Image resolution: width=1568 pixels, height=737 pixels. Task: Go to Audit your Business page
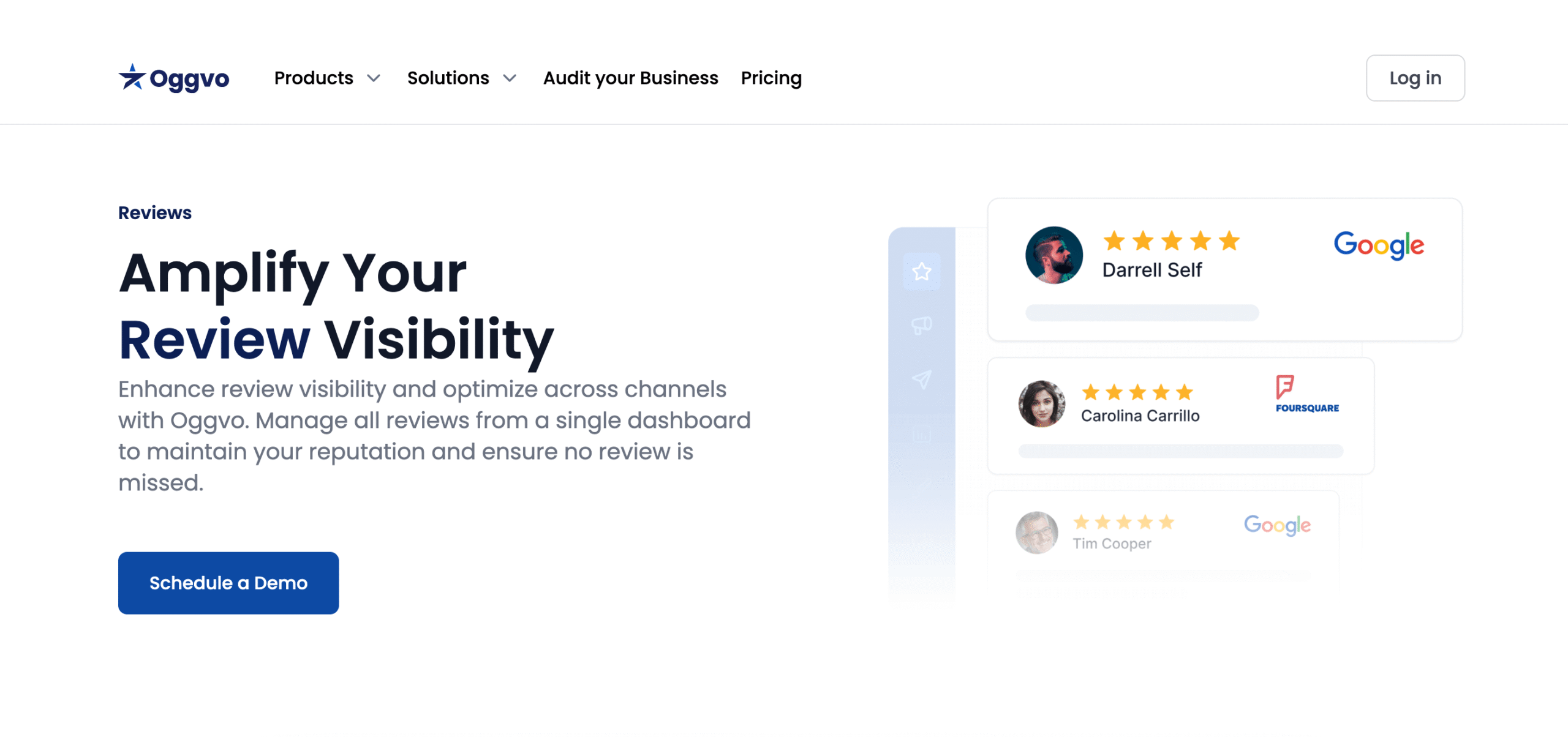coord(630,78)
